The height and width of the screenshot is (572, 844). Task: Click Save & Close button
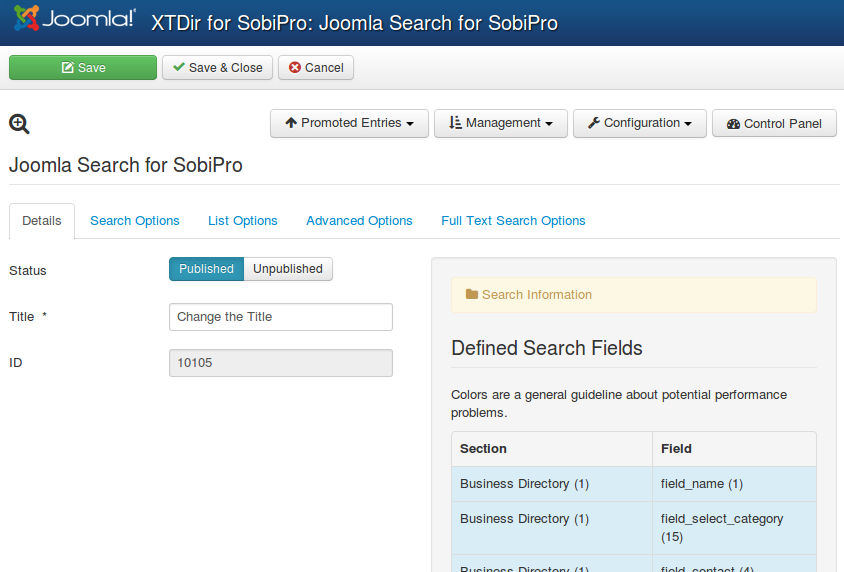coord(217,67)
